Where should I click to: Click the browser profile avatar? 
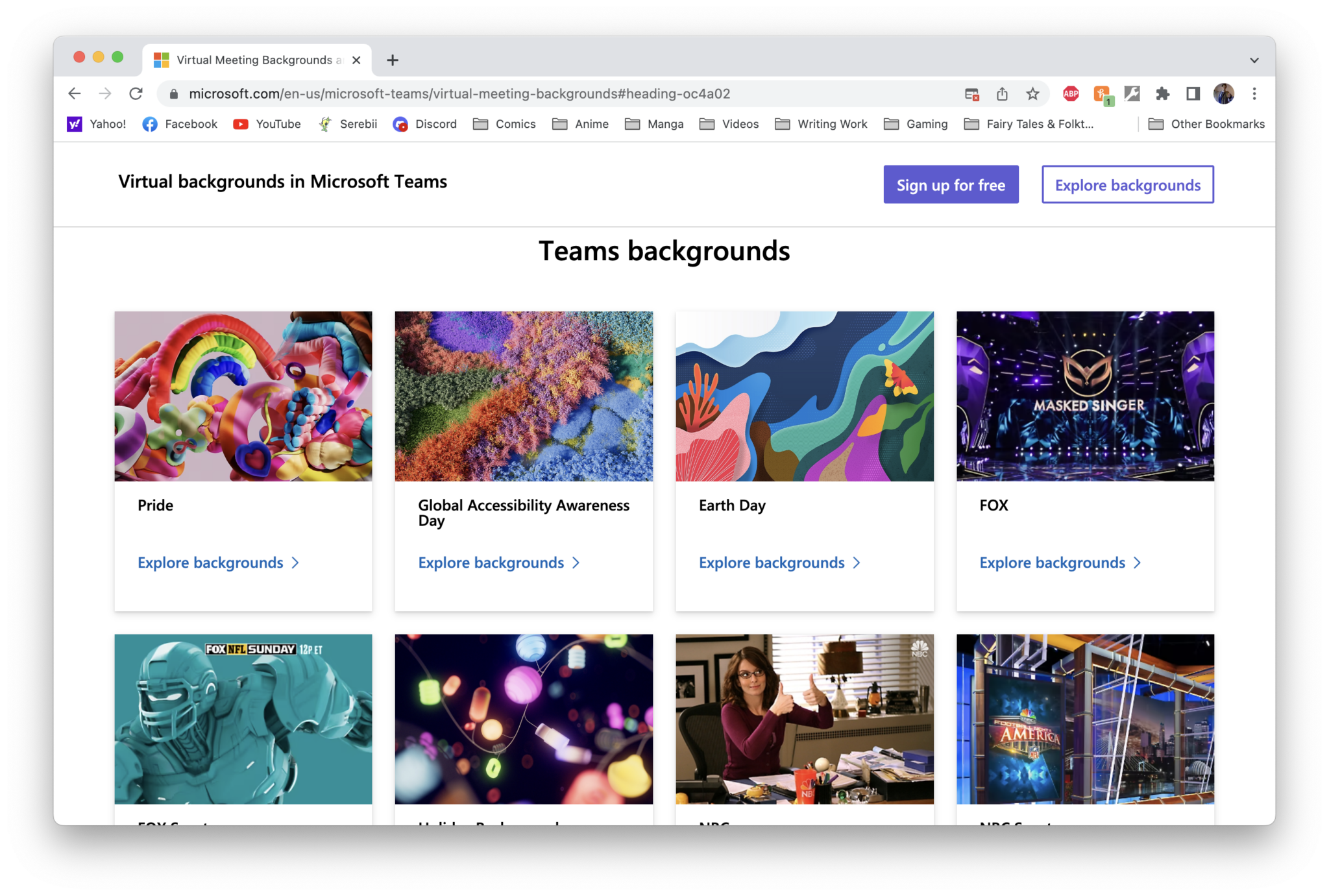(x=1223, y=93)
